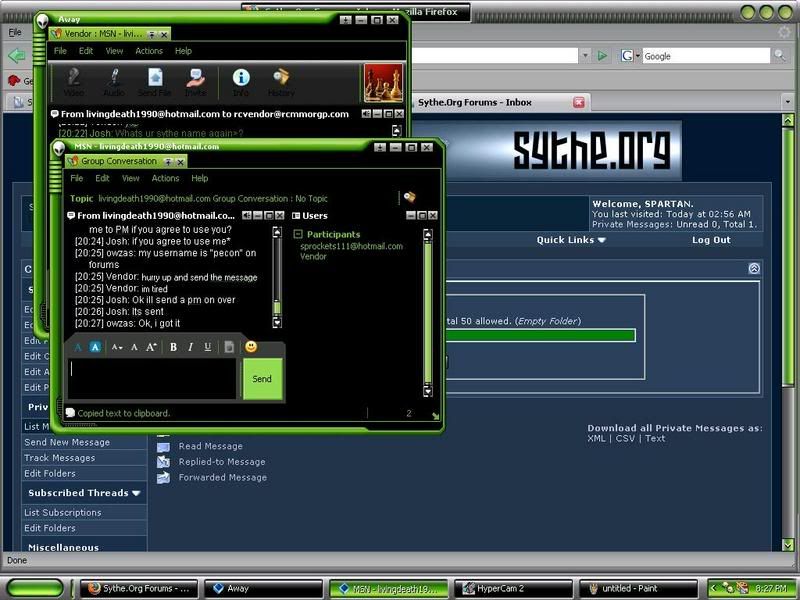Image resolution: width=800 pixels, height=600 pixels.
Task: Open Send New Message link
Action: [x=67, y=442]
